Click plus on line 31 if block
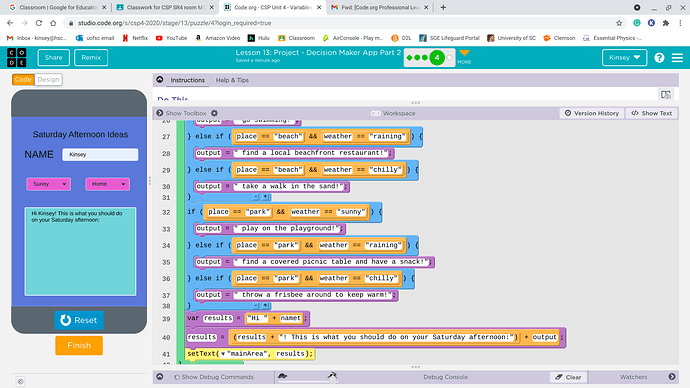The width and height of the screenshot is (690, 388). [x=265, y=197]
